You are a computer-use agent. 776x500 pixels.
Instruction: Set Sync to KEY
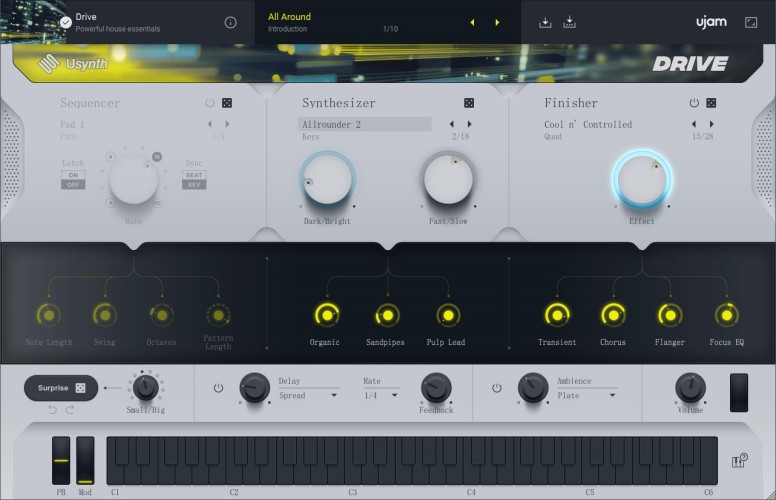[194, 185]
